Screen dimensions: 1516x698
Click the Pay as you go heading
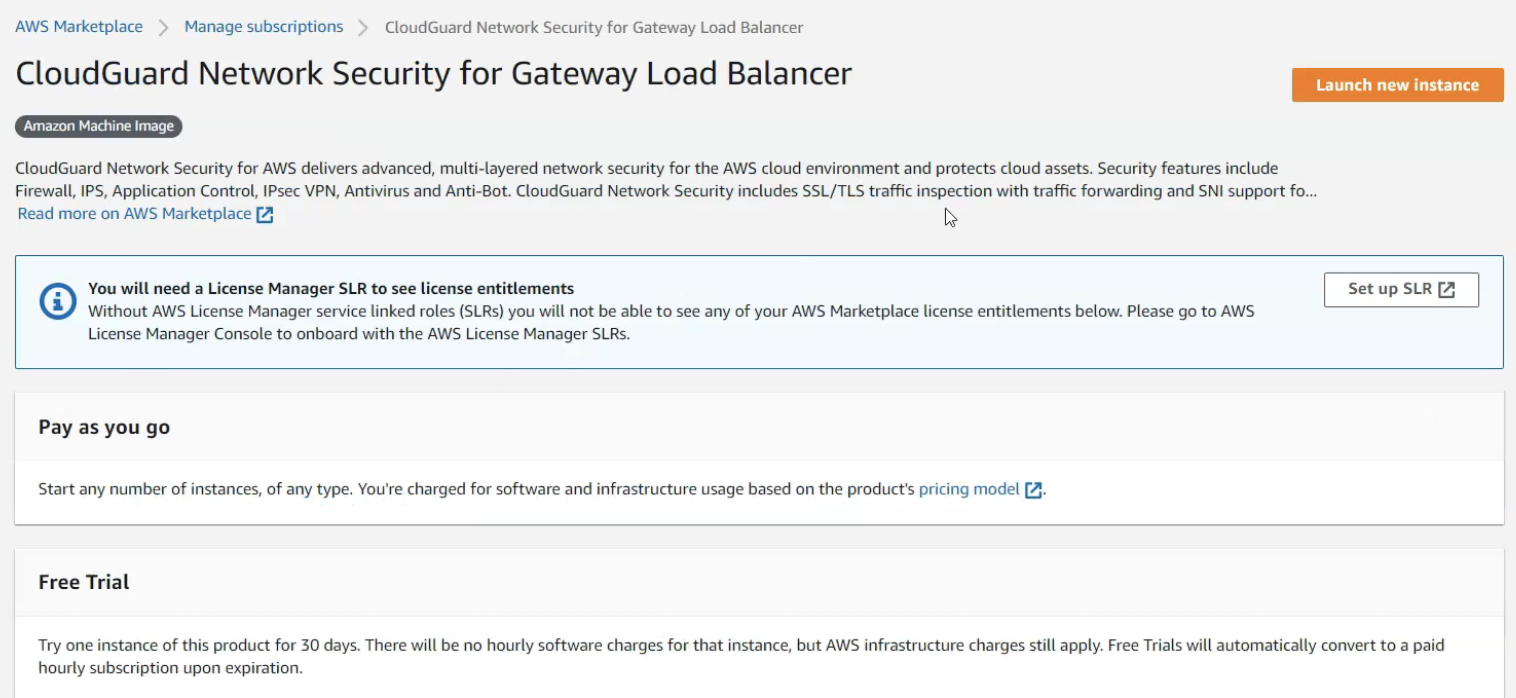[104, 427]
